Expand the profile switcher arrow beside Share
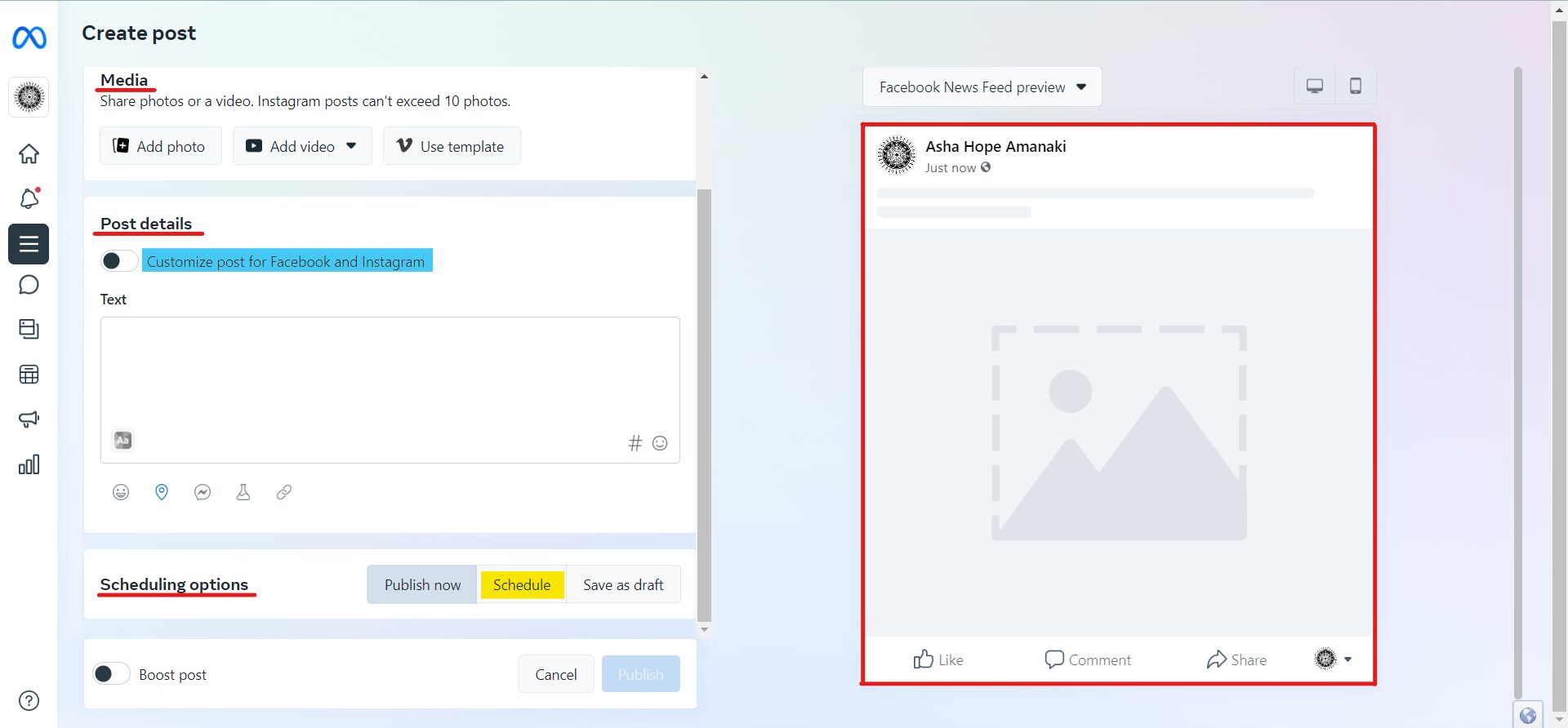 tap(1347, 659)
